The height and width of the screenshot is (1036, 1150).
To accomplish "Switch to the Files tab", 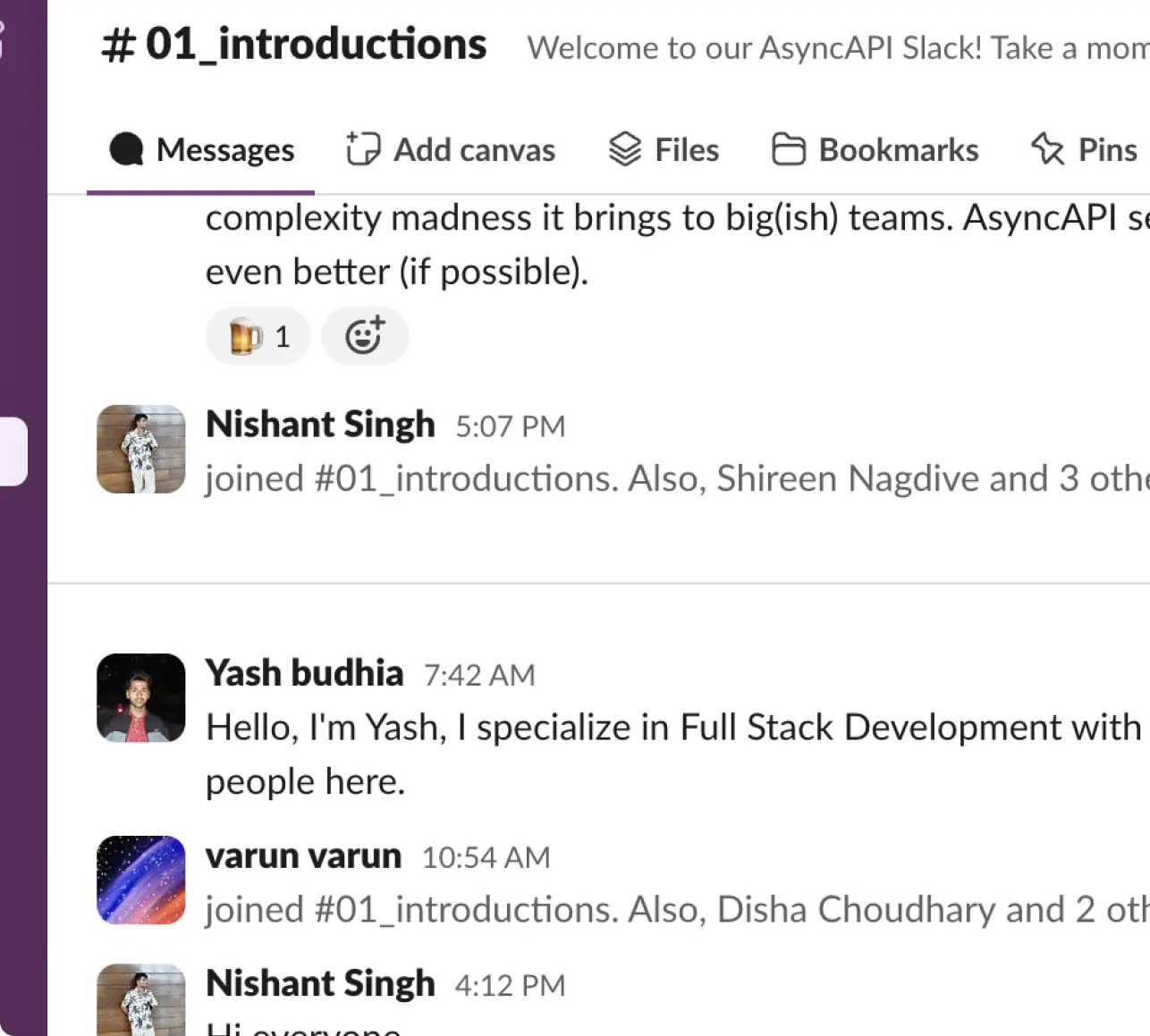I will click(x=687, y=149).
